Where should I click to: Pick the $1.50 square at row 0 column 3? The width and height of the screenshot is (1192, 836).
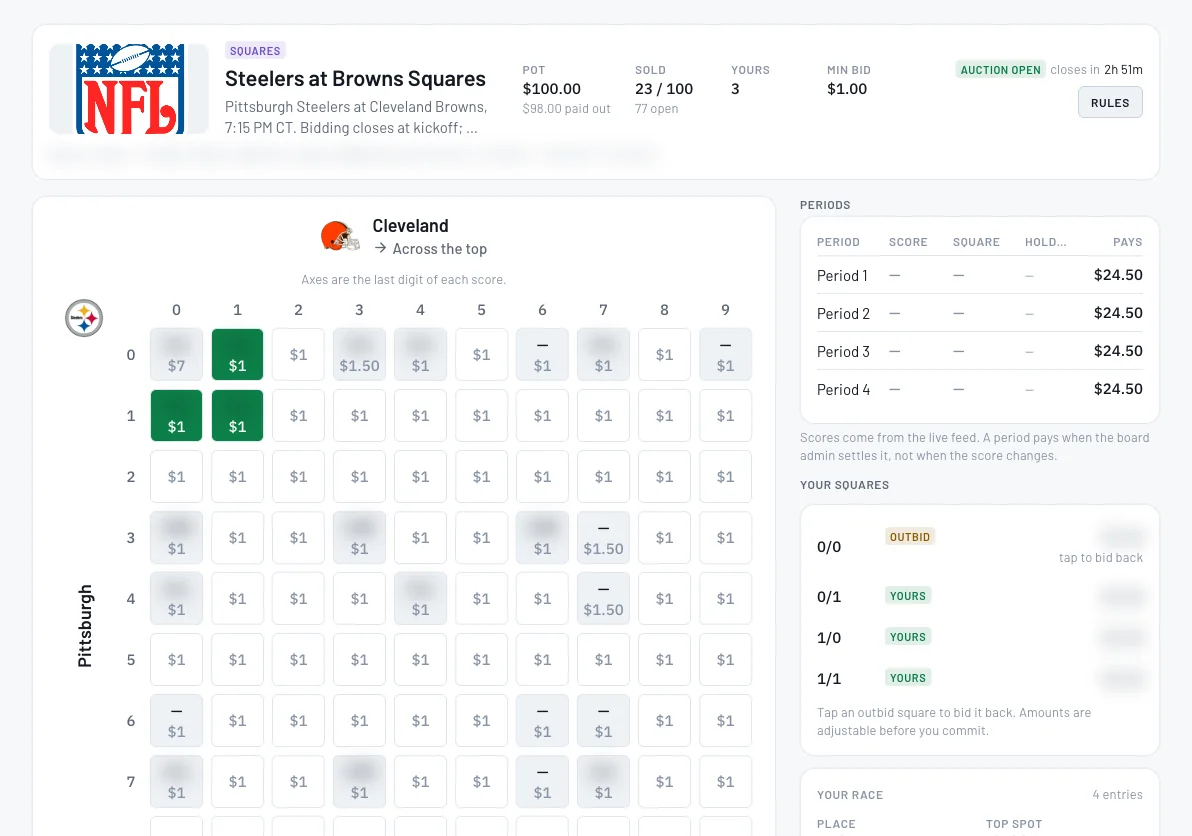360,354
